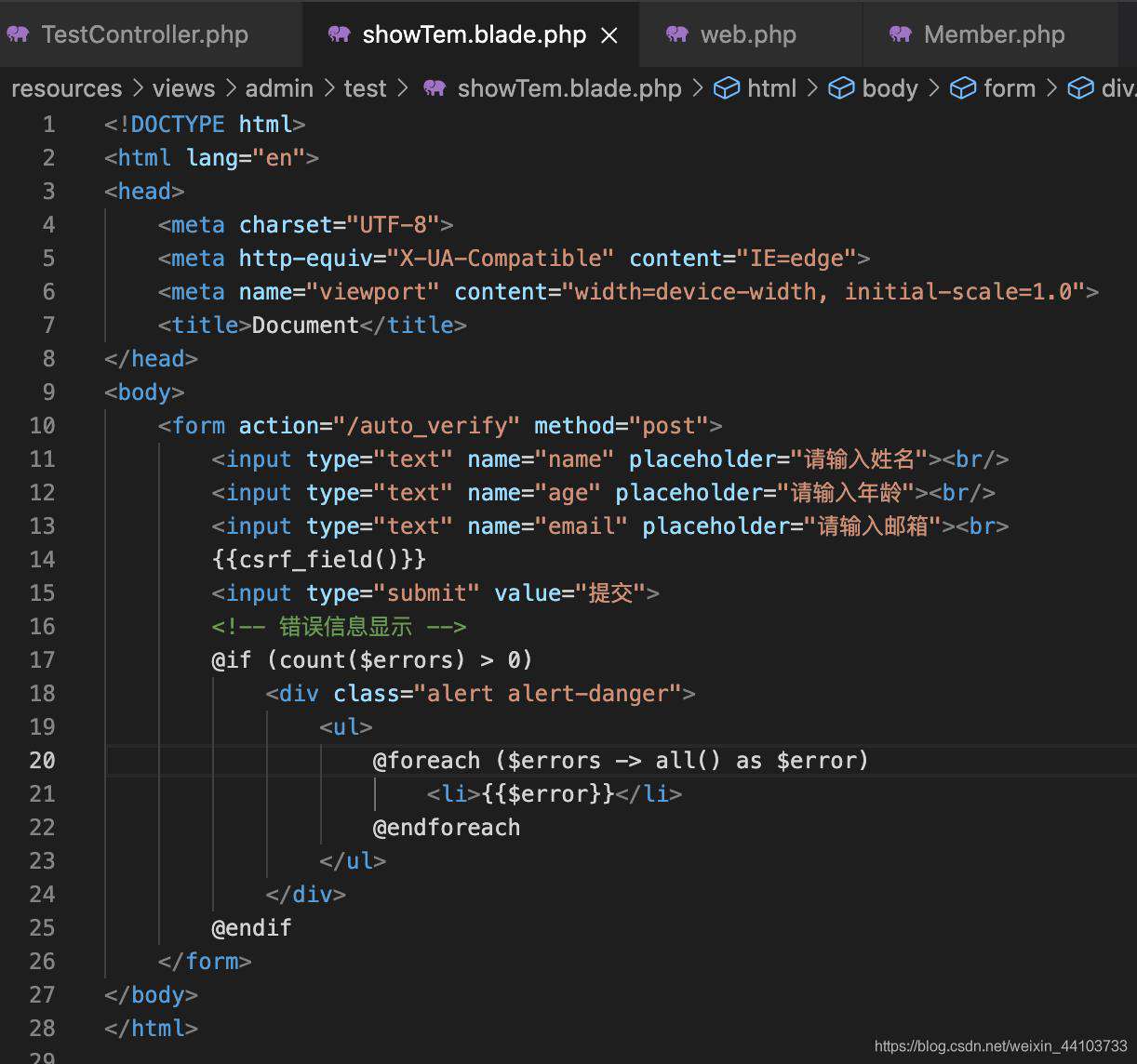Click the closing </html> tag

[151, 1029]
